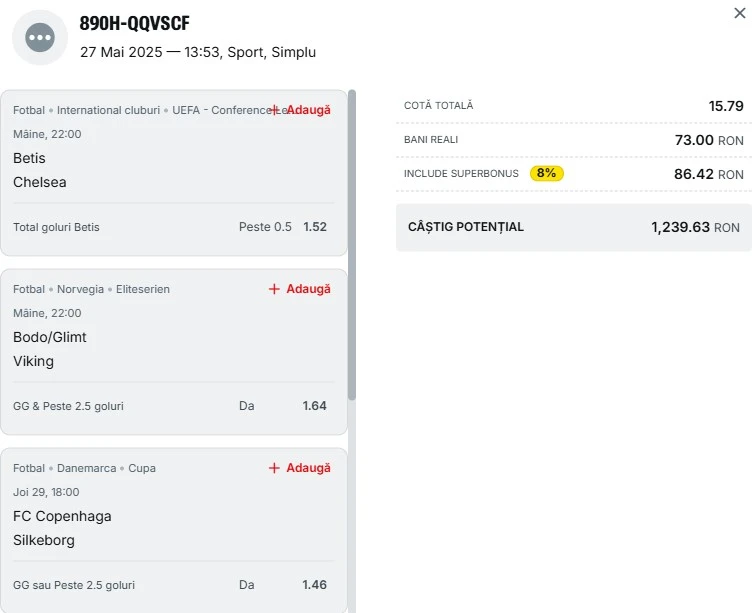Click the 1.46 odds for GG sau Peste 2.5
Viewport: 752px width, 613px height.
[x=315, y=584]
